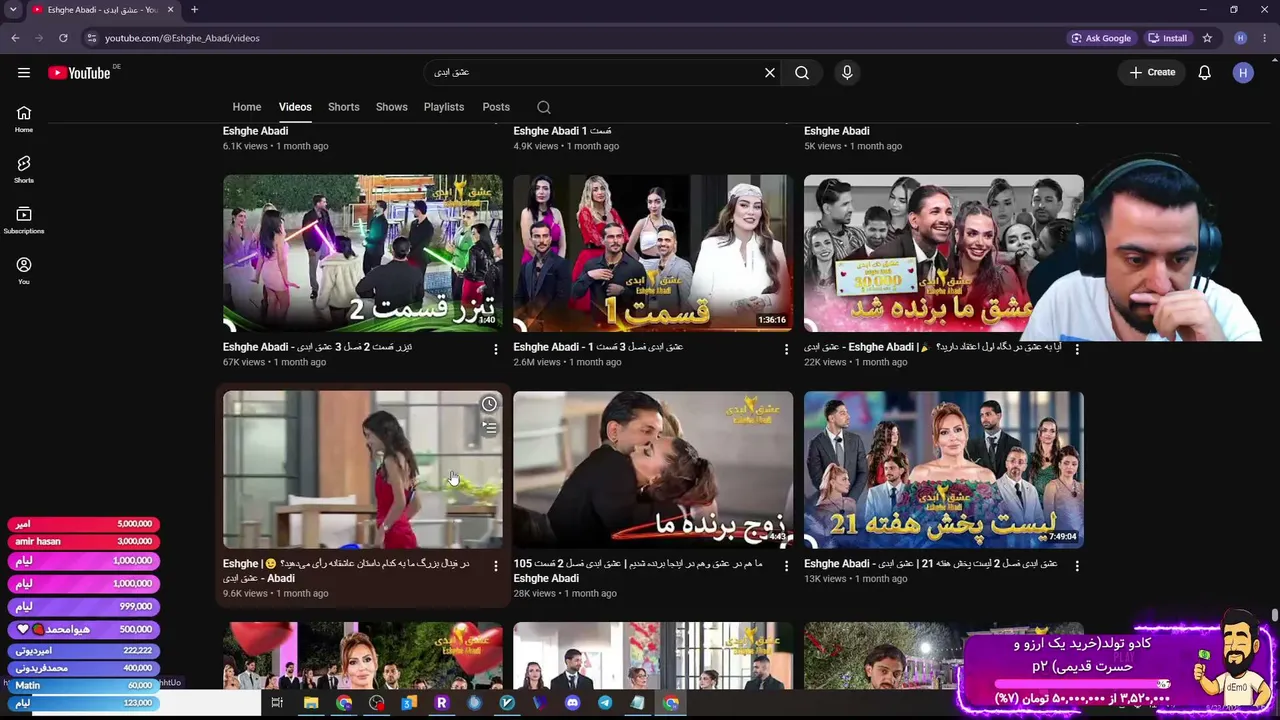
Task: Clear the YouTube search box text
Action: click(x=770, y=72)
